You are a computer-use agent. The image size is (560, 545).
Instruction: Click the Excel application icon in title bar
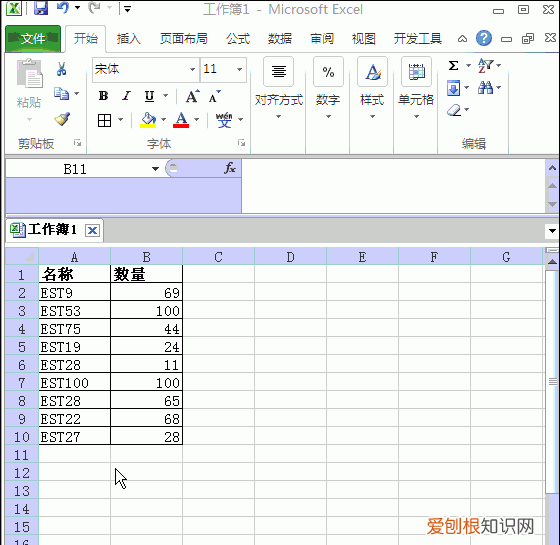point(14,8)
